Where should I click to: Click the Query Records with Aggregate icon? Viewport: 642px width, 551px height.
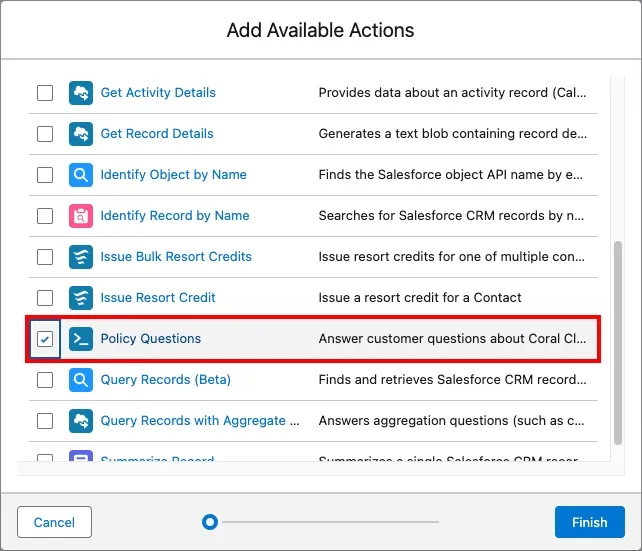[x=81, y=421]
